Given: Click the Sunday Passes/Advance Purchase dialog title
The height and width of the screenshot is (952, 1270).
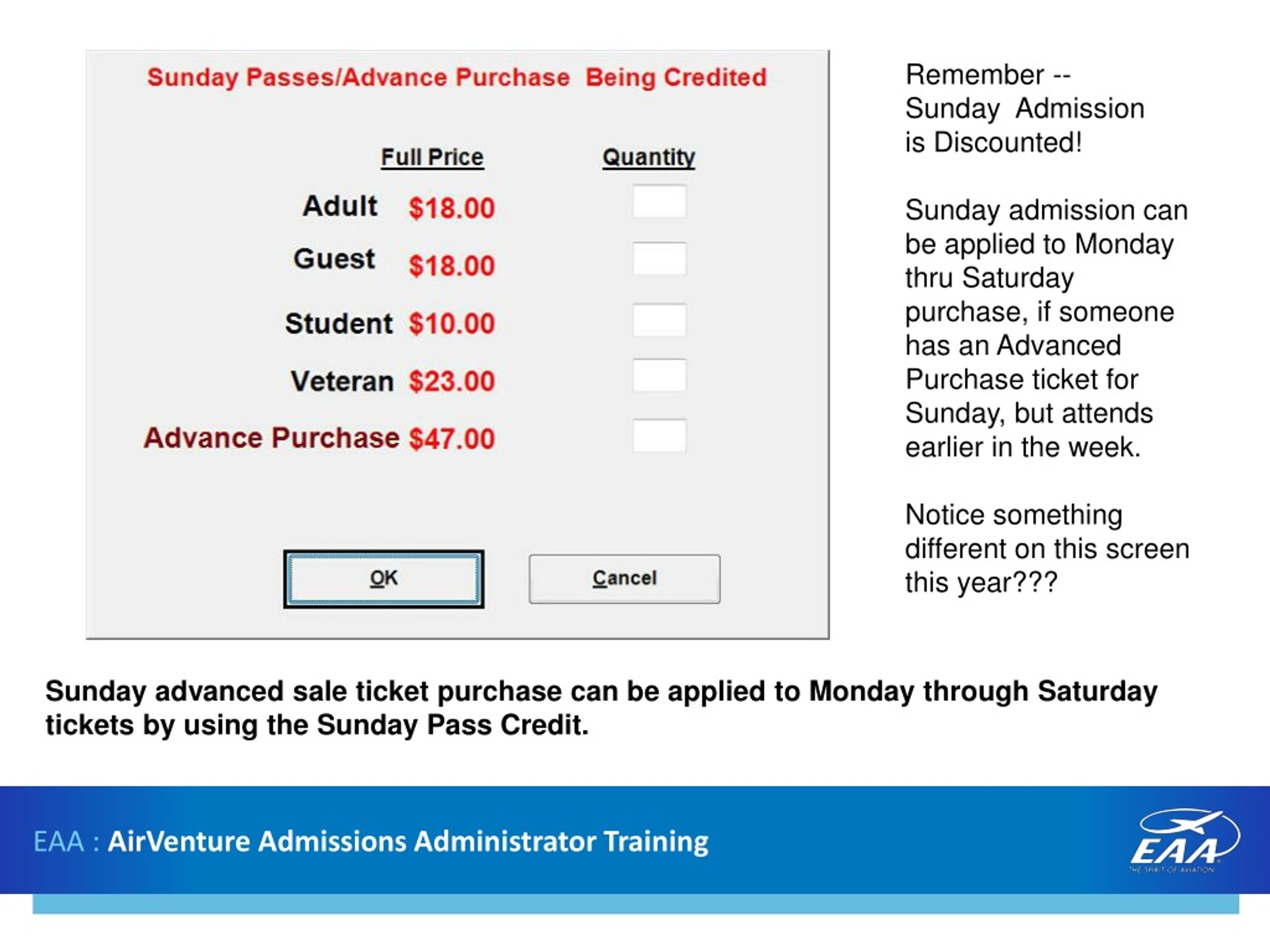Looking at the screenshot, I should [457, 77].
